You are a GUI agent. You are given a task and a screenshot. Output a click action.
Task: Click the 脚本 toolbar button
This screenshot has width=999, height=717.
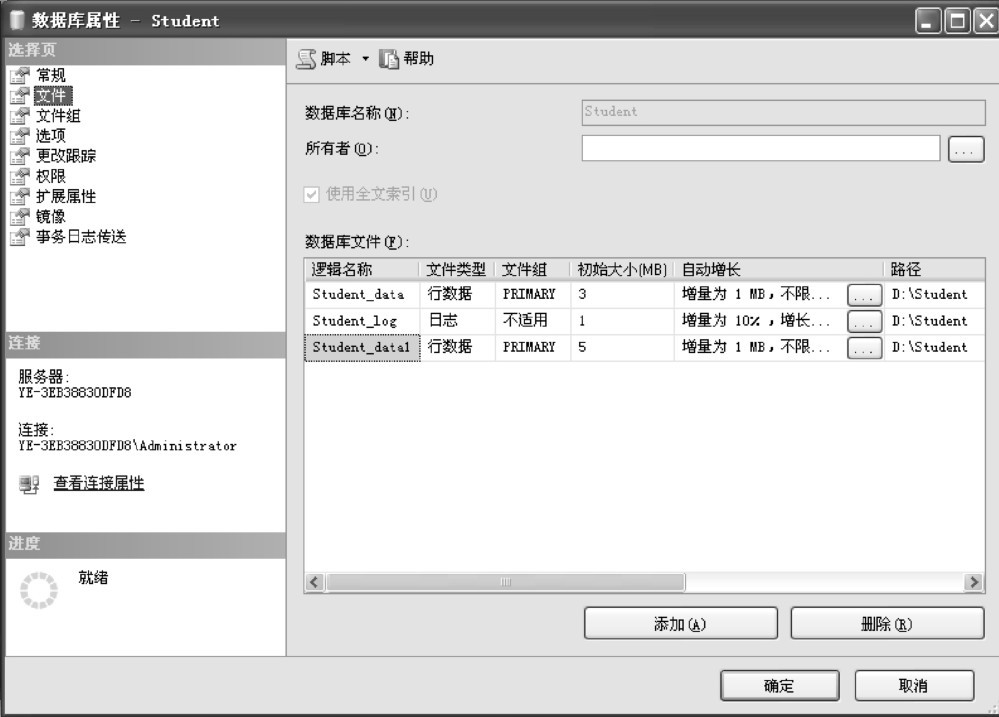[x=324, y=59]
